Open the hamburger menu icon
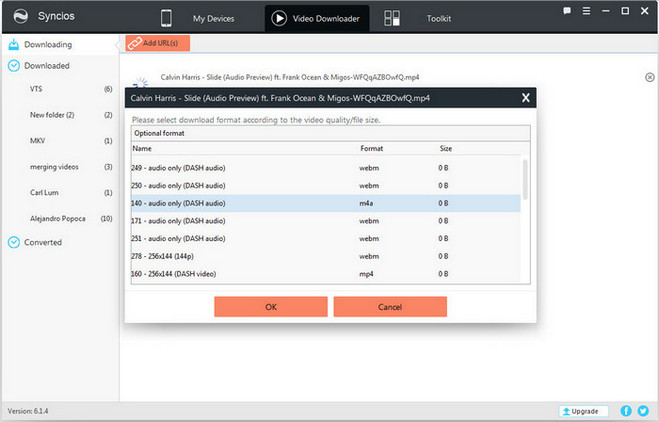The image size is (659, 422). click(586, 11)
